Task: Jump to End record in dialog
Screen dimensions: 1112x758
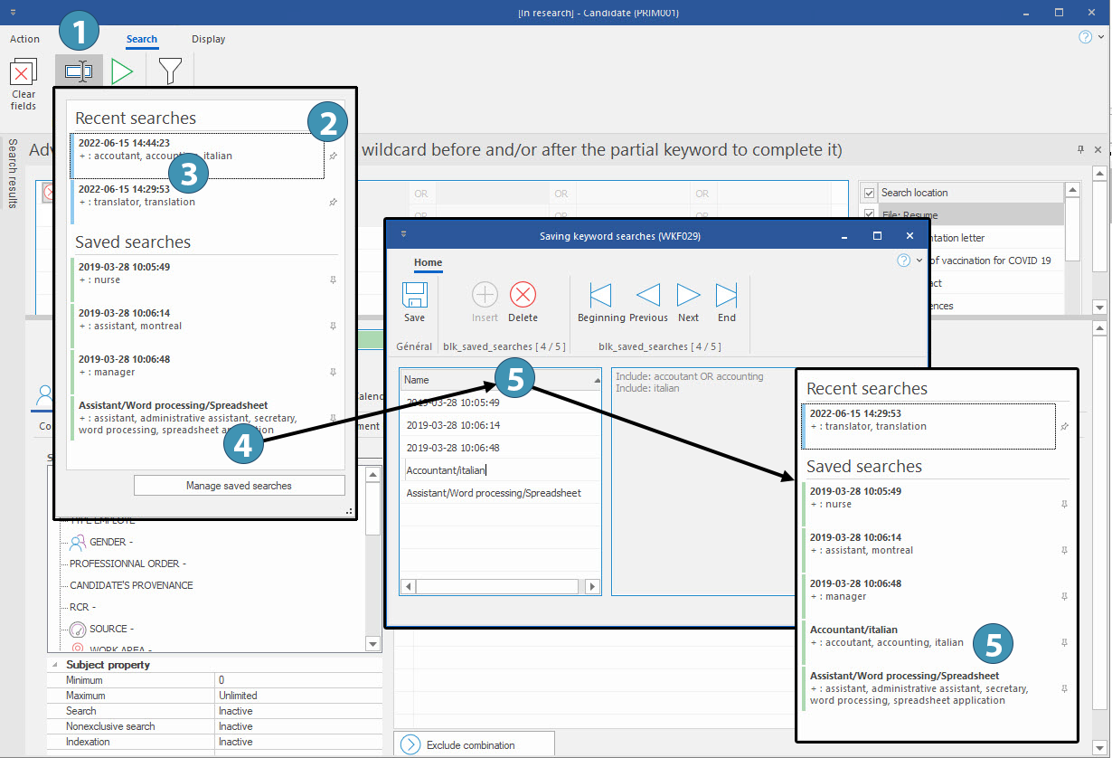Action: [726, 295]
